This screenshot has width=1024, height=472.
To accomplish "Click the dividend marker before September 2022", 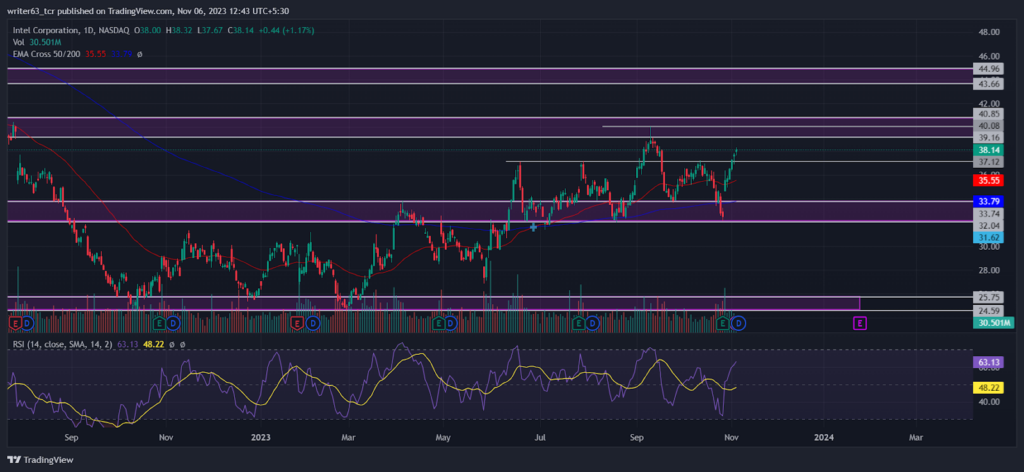I will 27,323.
